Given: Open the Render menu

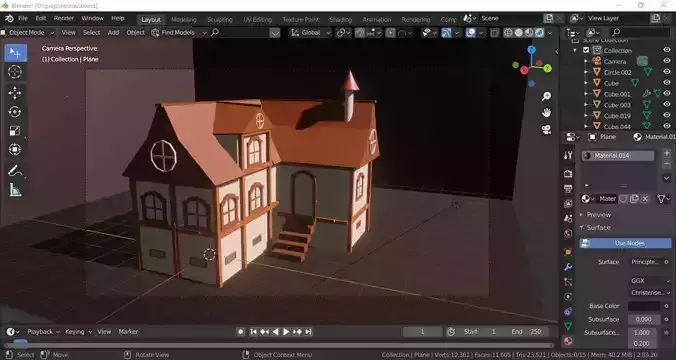Looking at the screenshot, I should pos(64,19).
